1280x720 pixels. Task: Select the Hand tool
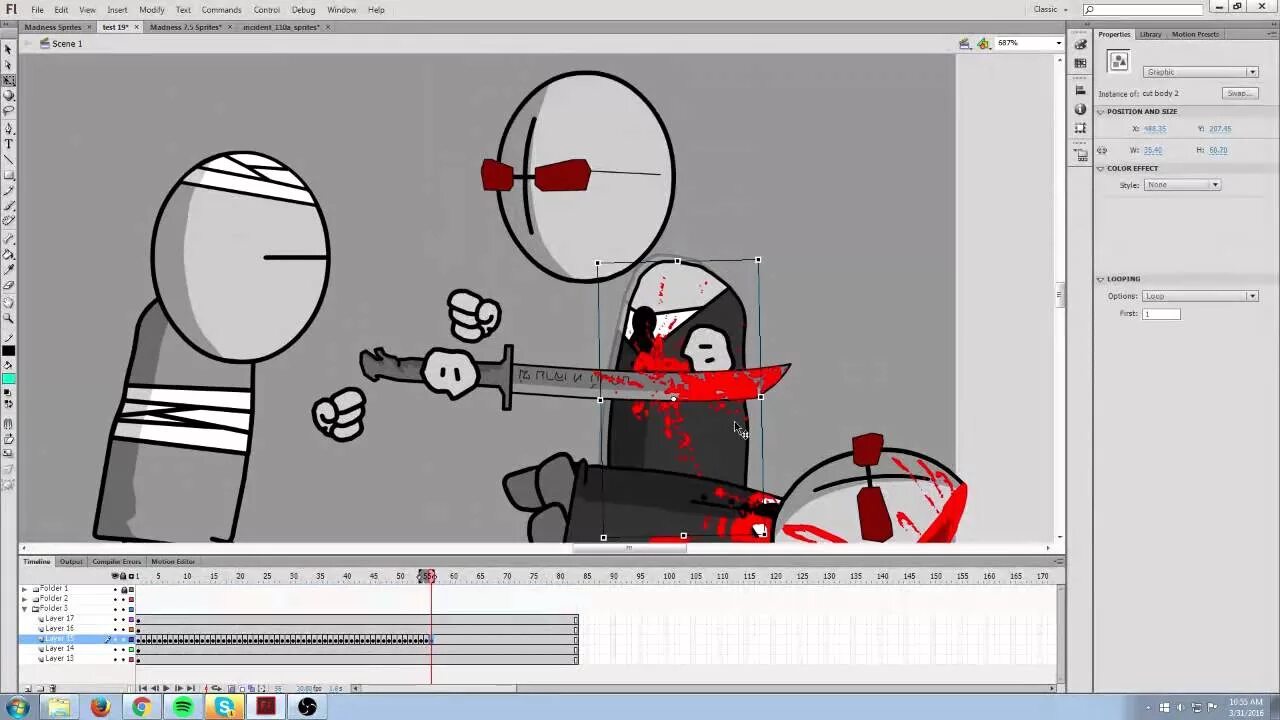click(8, 302)
